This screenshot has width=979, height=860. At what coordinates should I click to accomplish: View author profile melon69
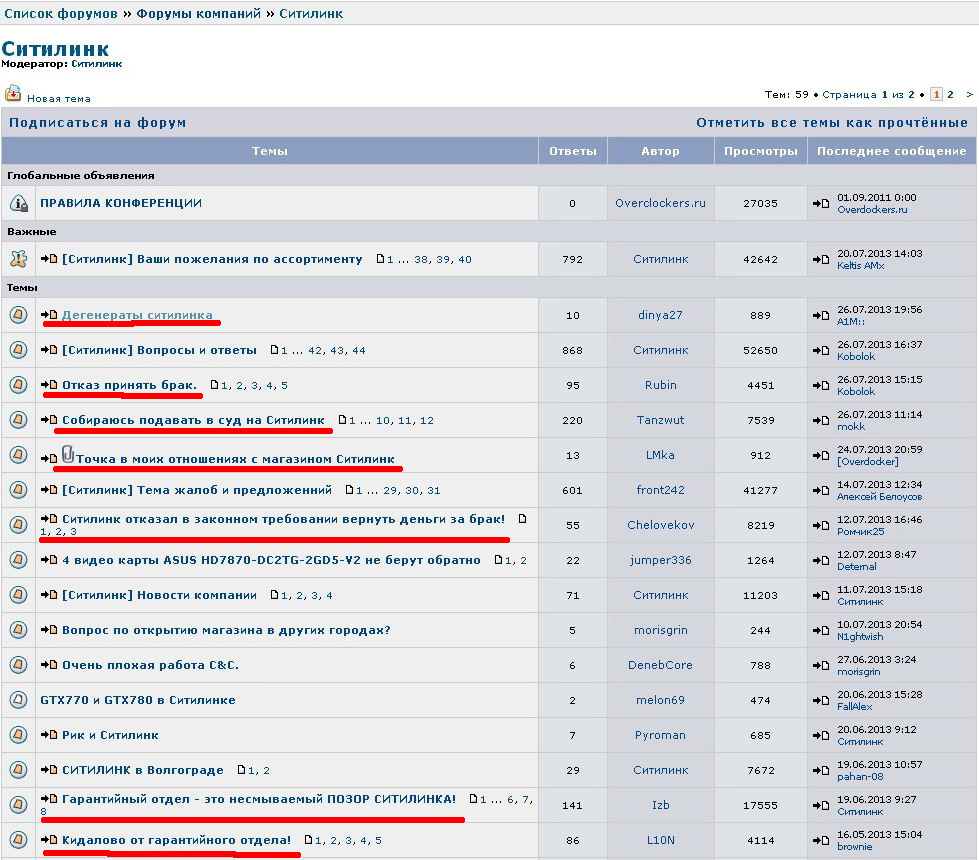coord(661,700)
